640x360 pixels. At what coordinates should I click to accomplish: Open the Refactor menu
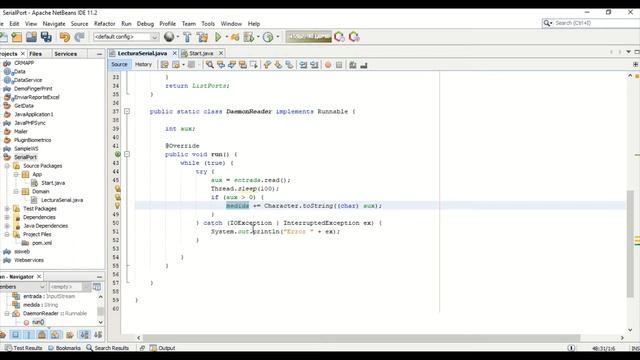pos(104,24)
